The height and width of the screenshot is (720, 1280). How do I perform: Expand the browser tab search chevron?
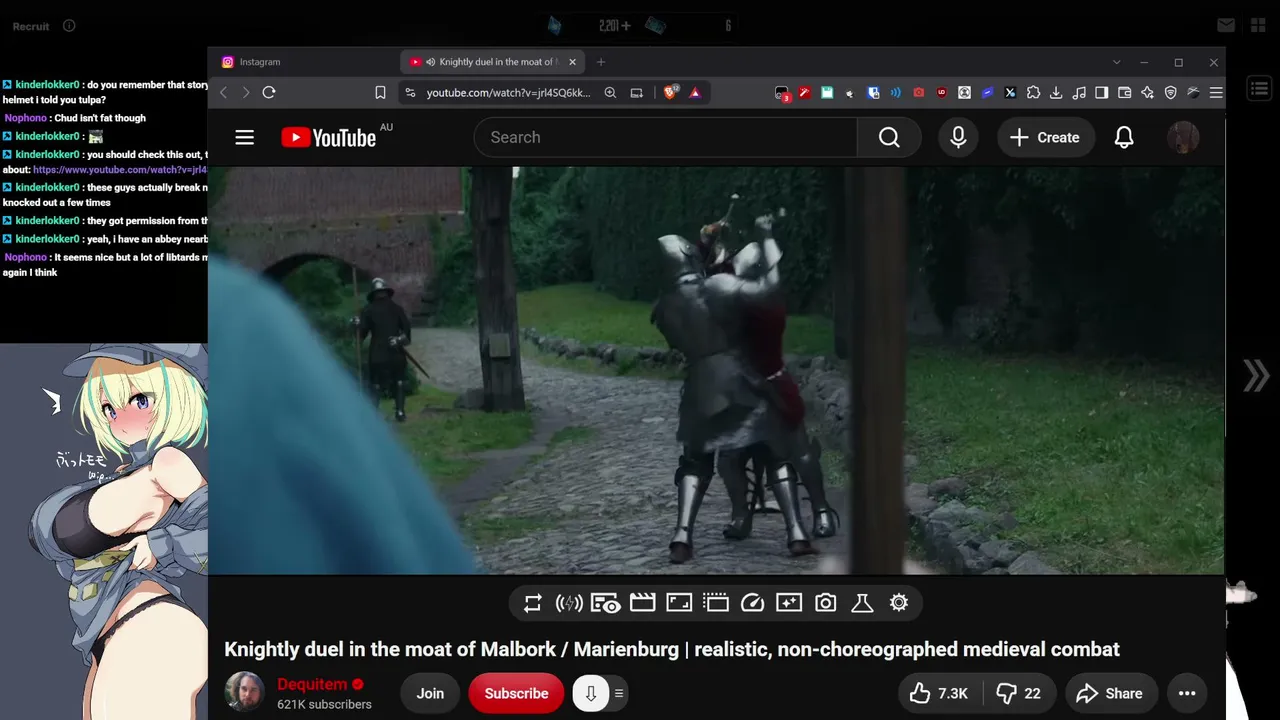1117,62
